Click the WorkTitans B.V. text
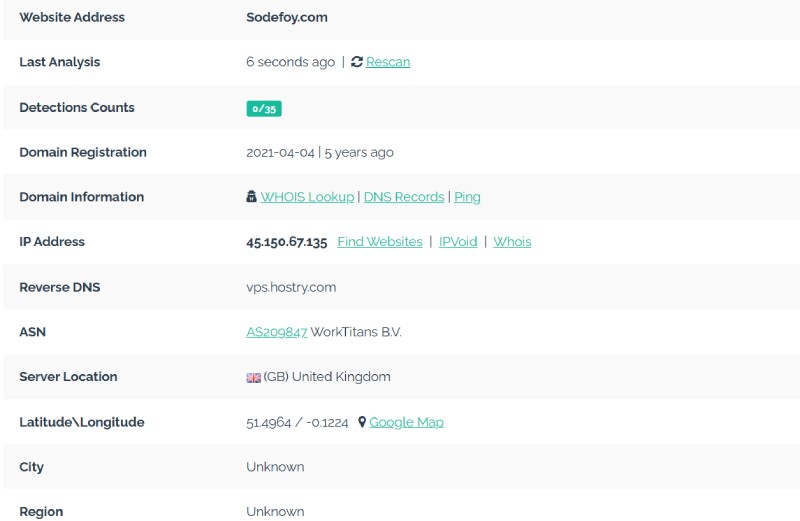Viewport: 800px width, 521px height. pyautogui.click(x=356, y=332)
